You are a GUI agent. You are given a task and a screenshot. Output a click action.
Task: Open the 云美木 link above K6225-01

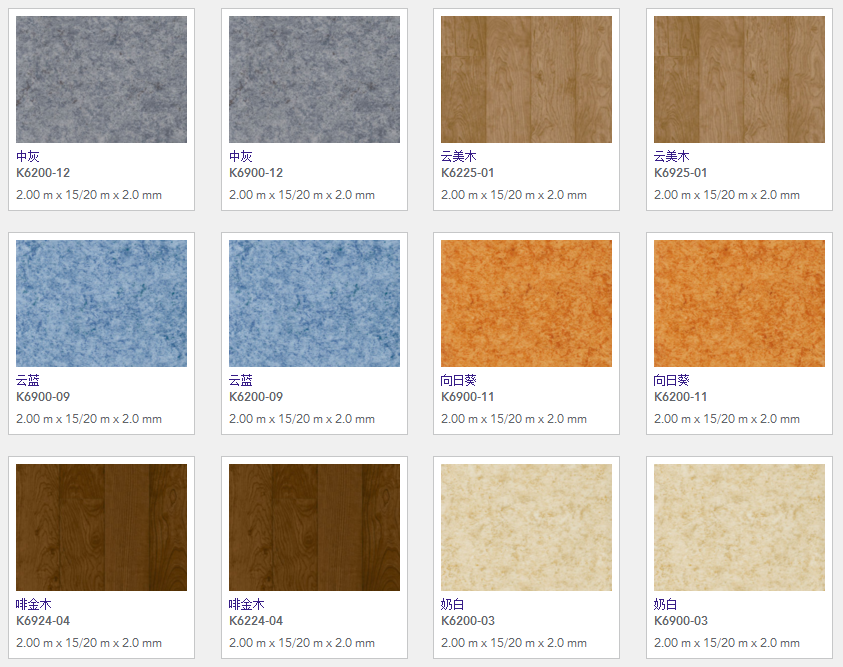458,157
